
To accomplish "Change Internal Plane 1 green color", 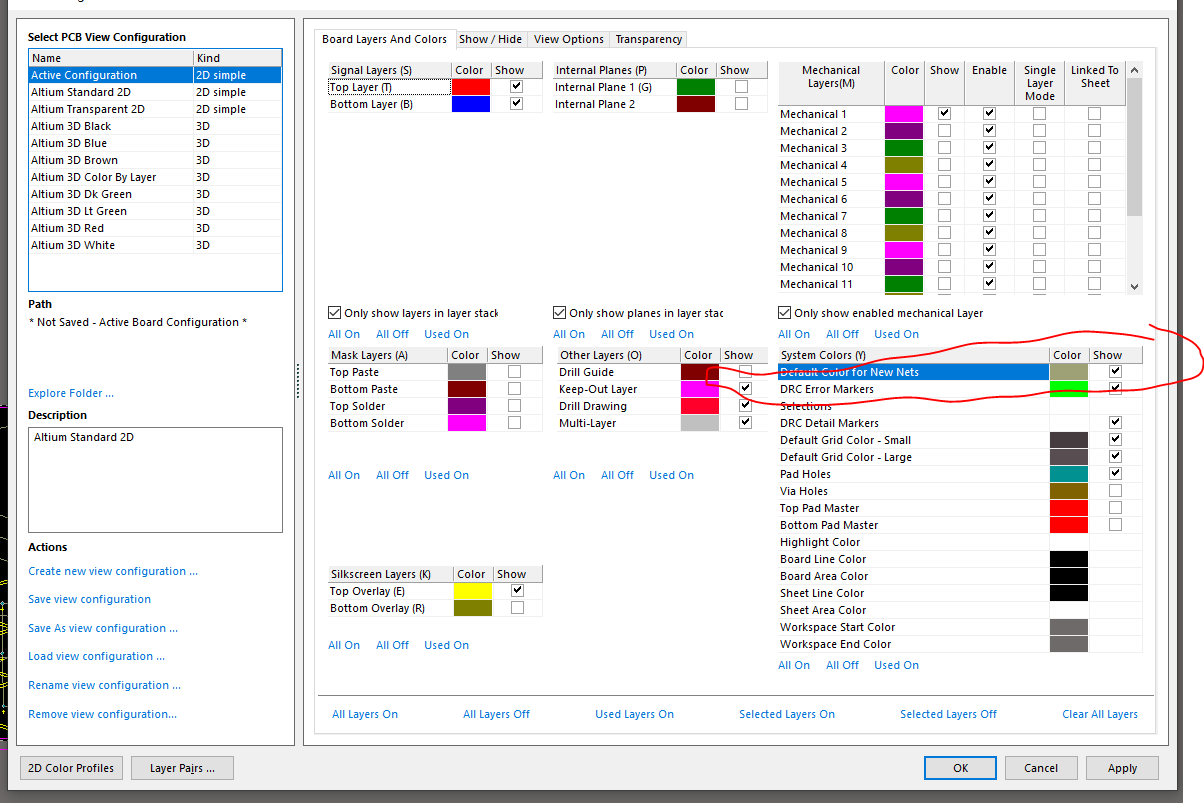I will (x=695, y=87).
